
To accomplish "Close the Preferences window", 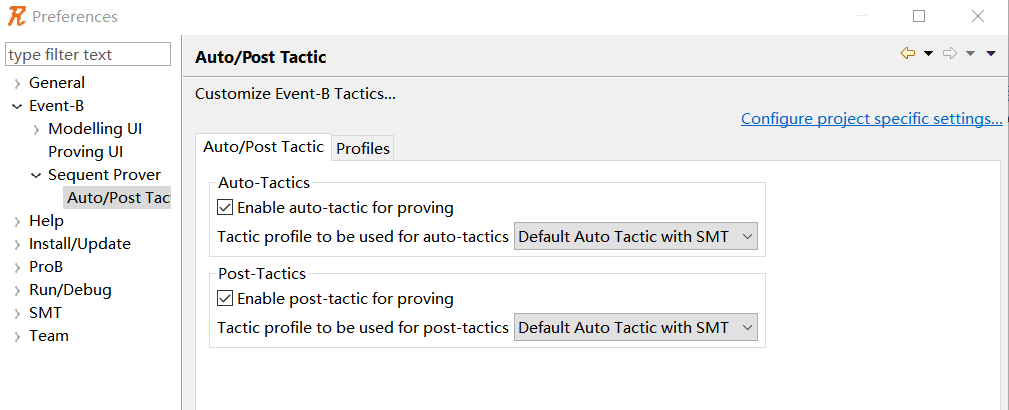I will coord(977,16).
